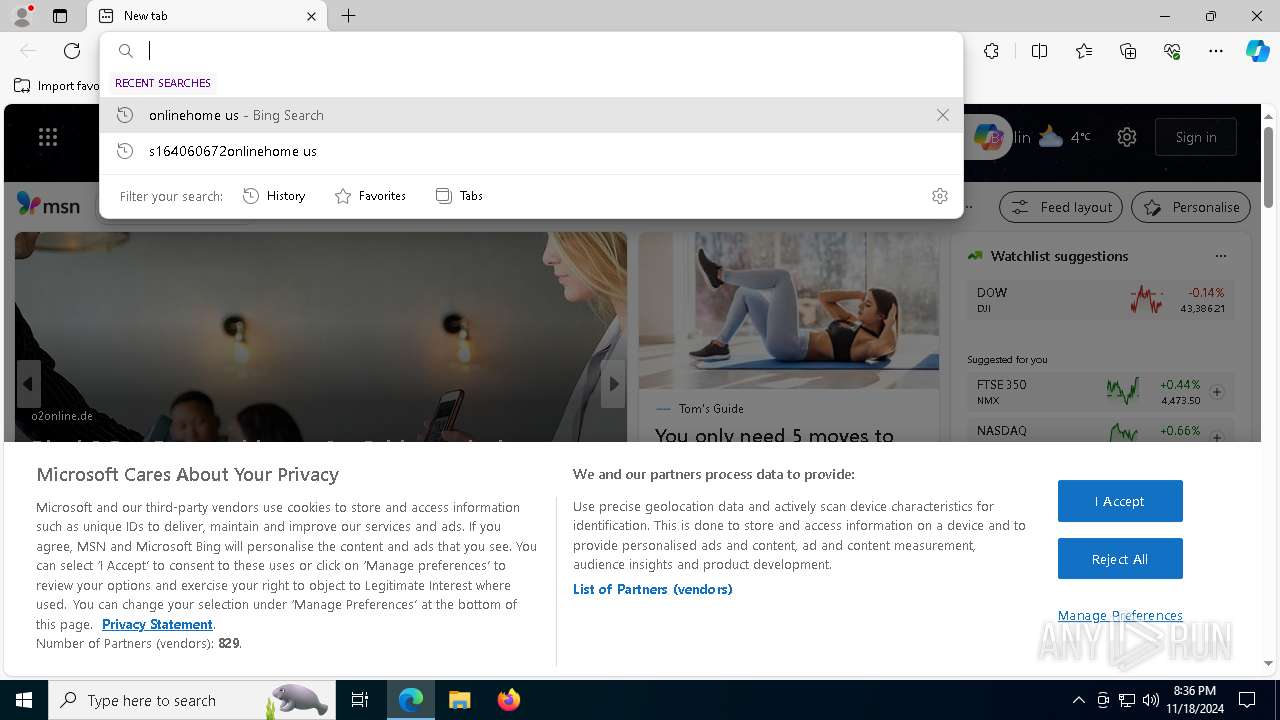Click Reject All cookies button
The height and width of the screenshot is (720, 1280).
1120,559
